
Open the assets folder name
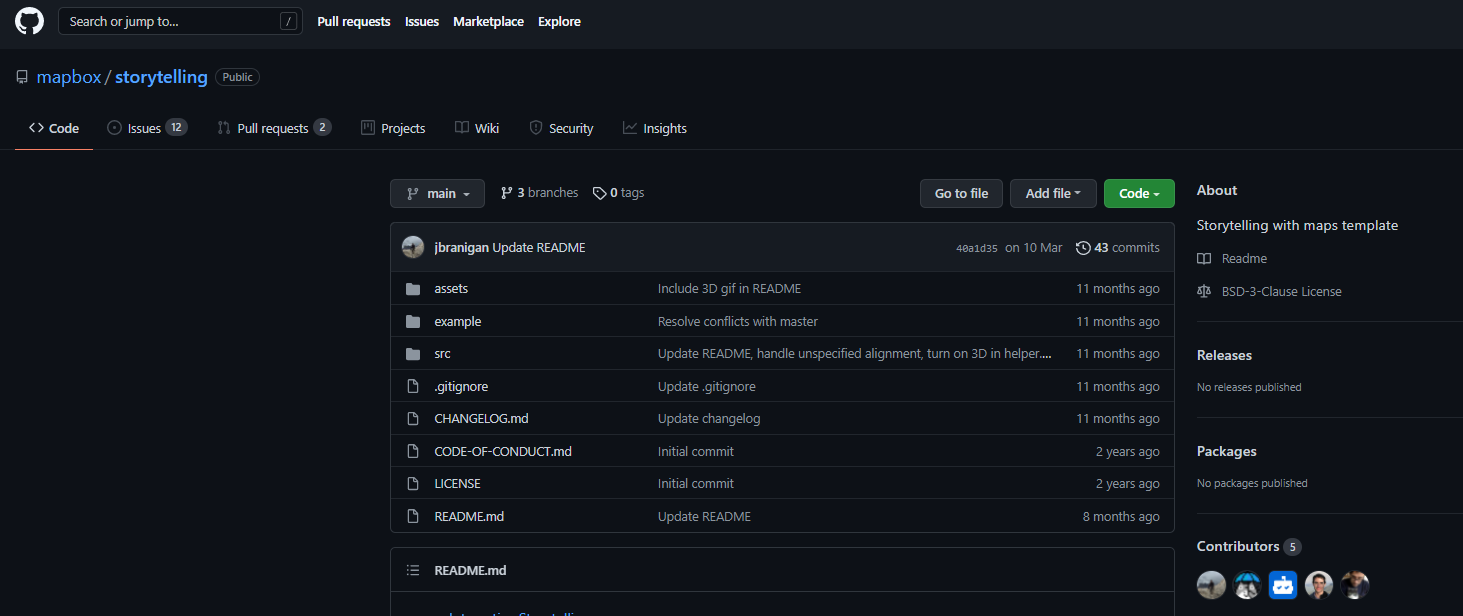click(x=451, y=289)
